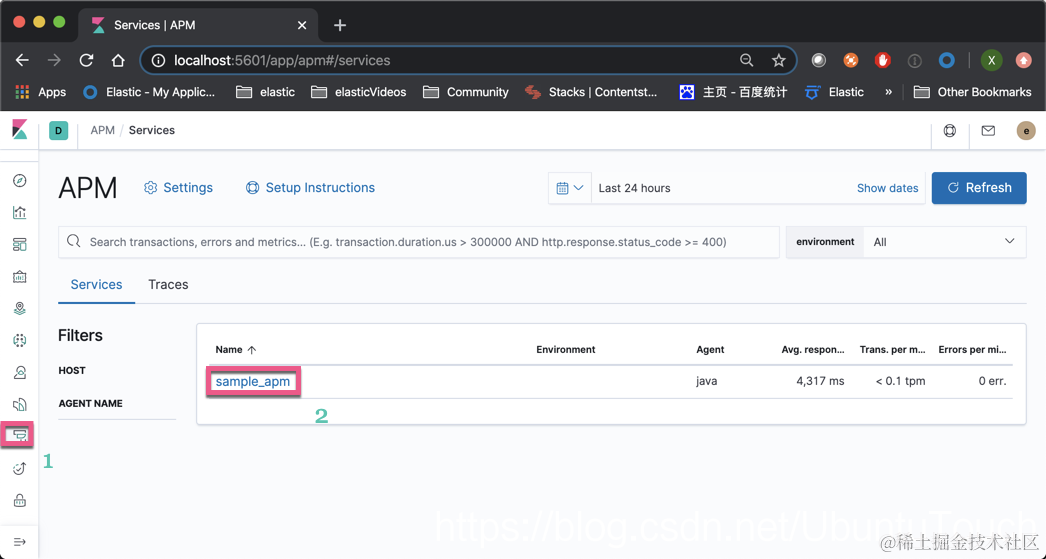Click the browser address bar URL
Image resolution: width=1046 pixels, height=559 pixels.
coord(282,61)
